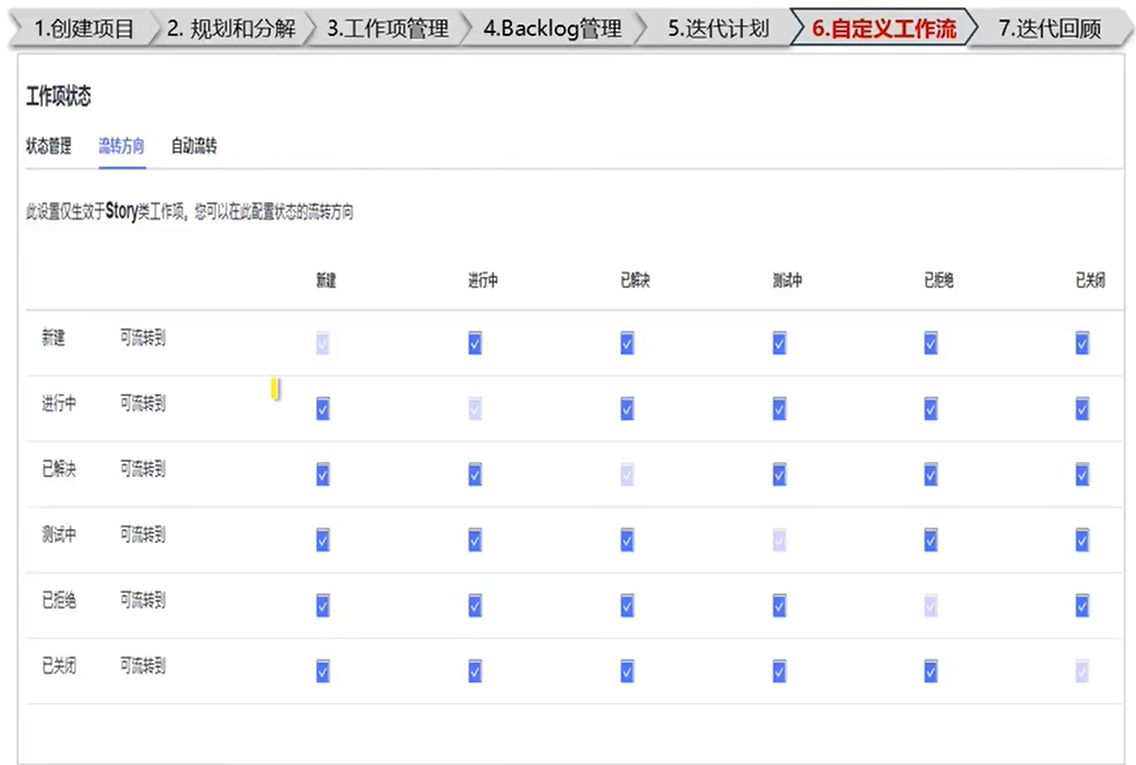Toggle 进行中 row checkbox under 已拒绝

point(931,409)
